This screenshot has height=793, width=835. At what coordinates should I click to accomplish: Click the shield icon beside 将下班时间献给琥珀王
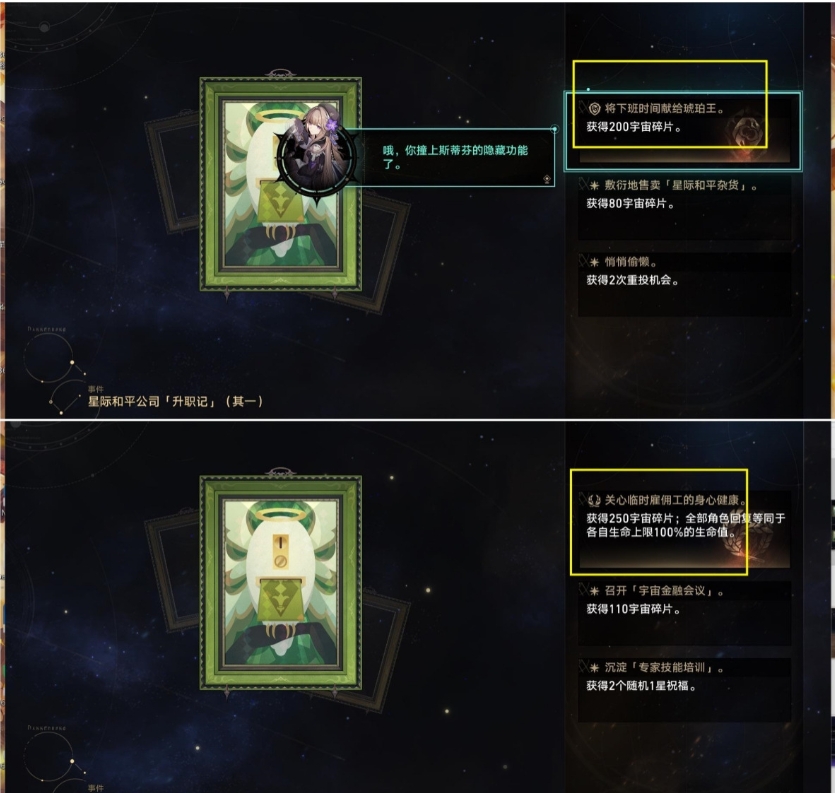tap(594, 109)
